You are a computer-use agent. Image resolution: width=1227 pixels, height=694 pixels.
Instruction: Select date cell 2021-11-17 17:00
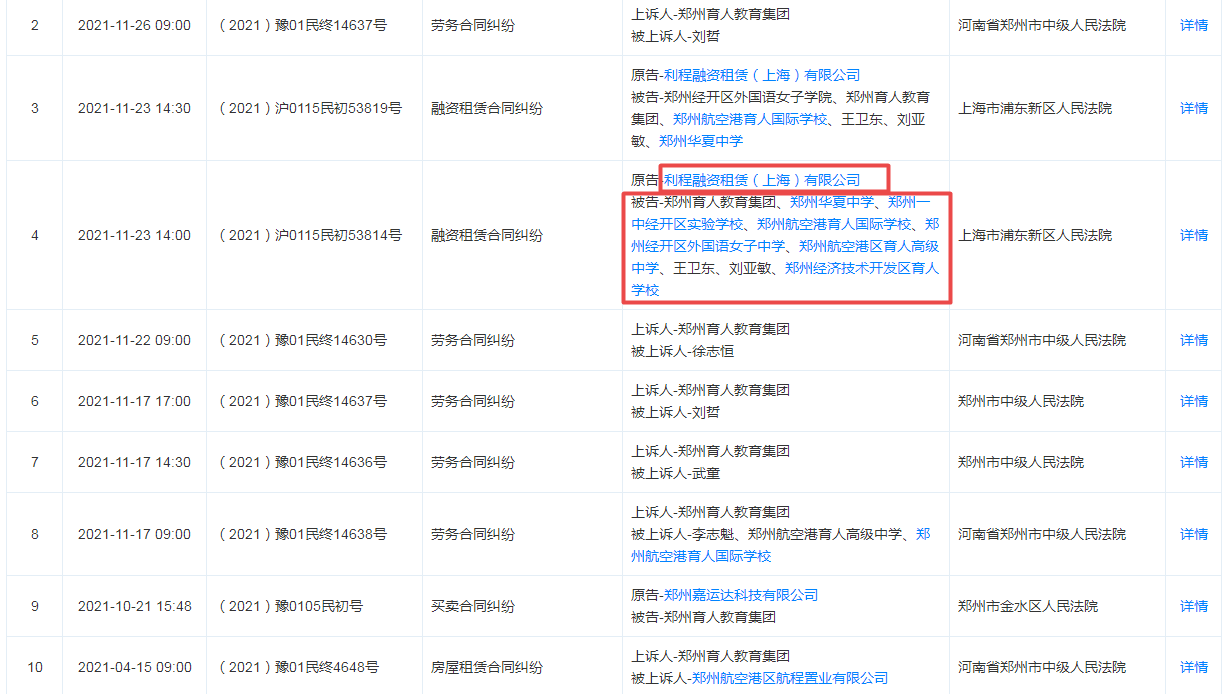[x=134, y=401]
